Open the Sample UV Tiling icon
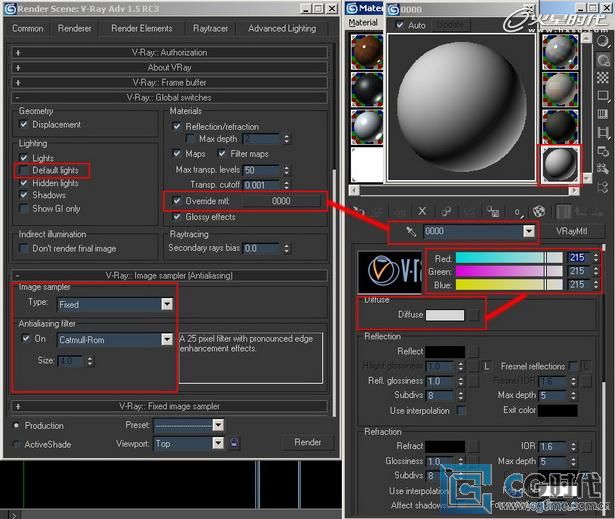Image resolution: width=615 pixels, height=519 pixels. pyautogui.click(x=602, y=96)
